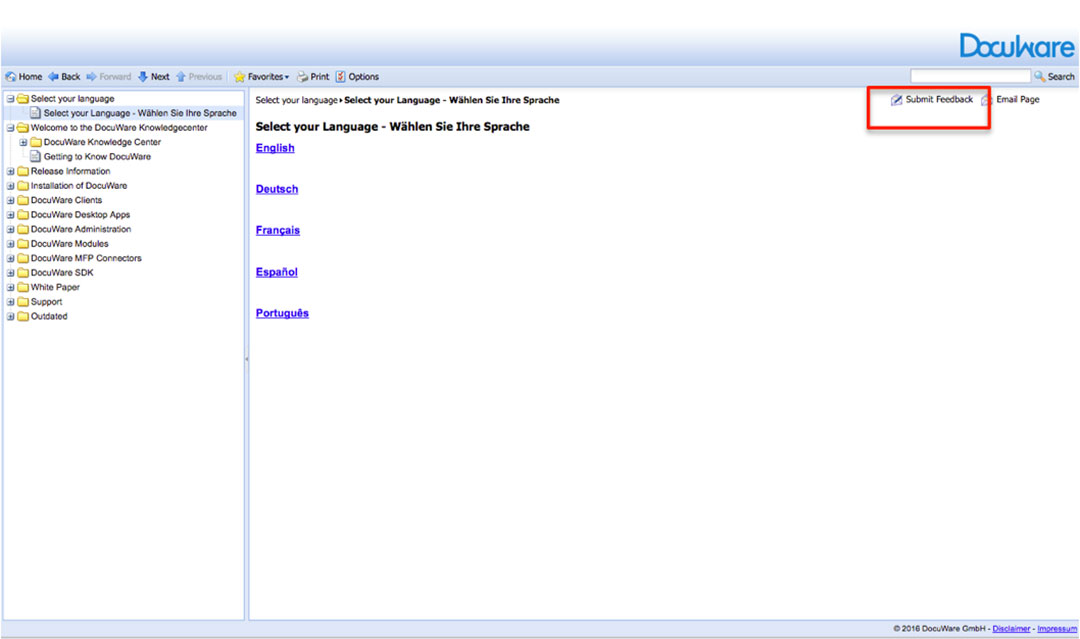The width and height of the screenshot is (1080, 639).
Task: Click the Submit Feedback pencil icon
Action: pos(896,100)
